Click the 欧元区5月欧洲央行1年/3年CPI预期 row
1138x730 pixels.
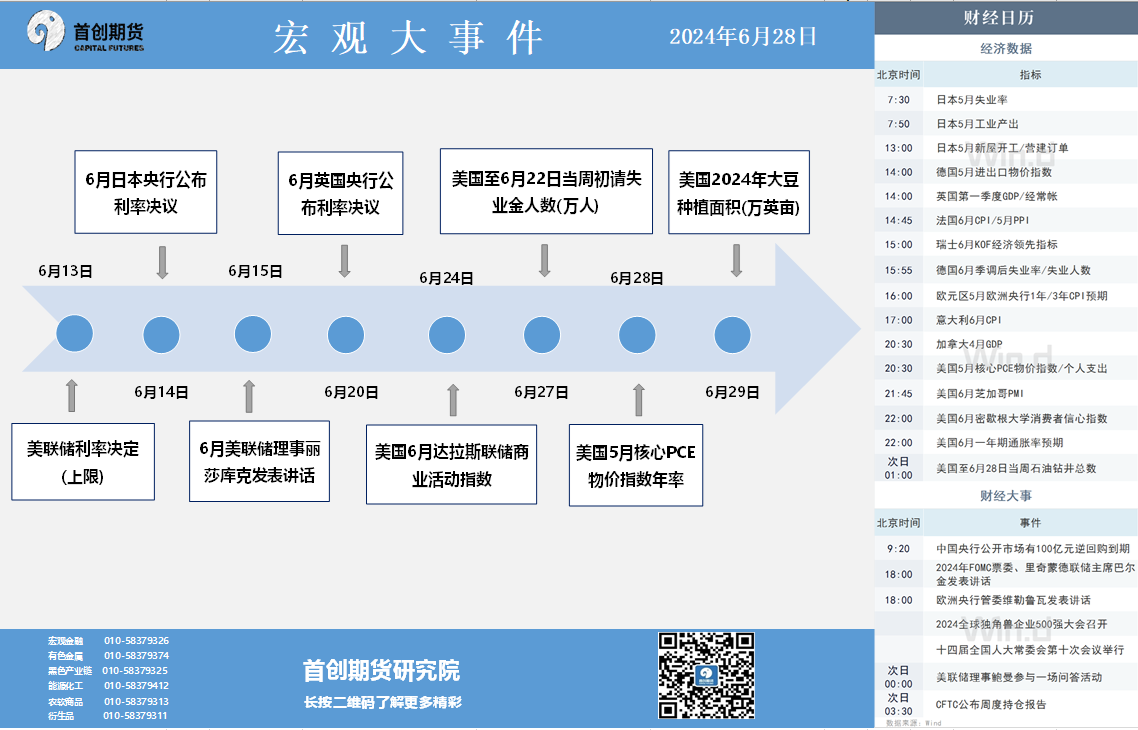[x=1006, y=296]
